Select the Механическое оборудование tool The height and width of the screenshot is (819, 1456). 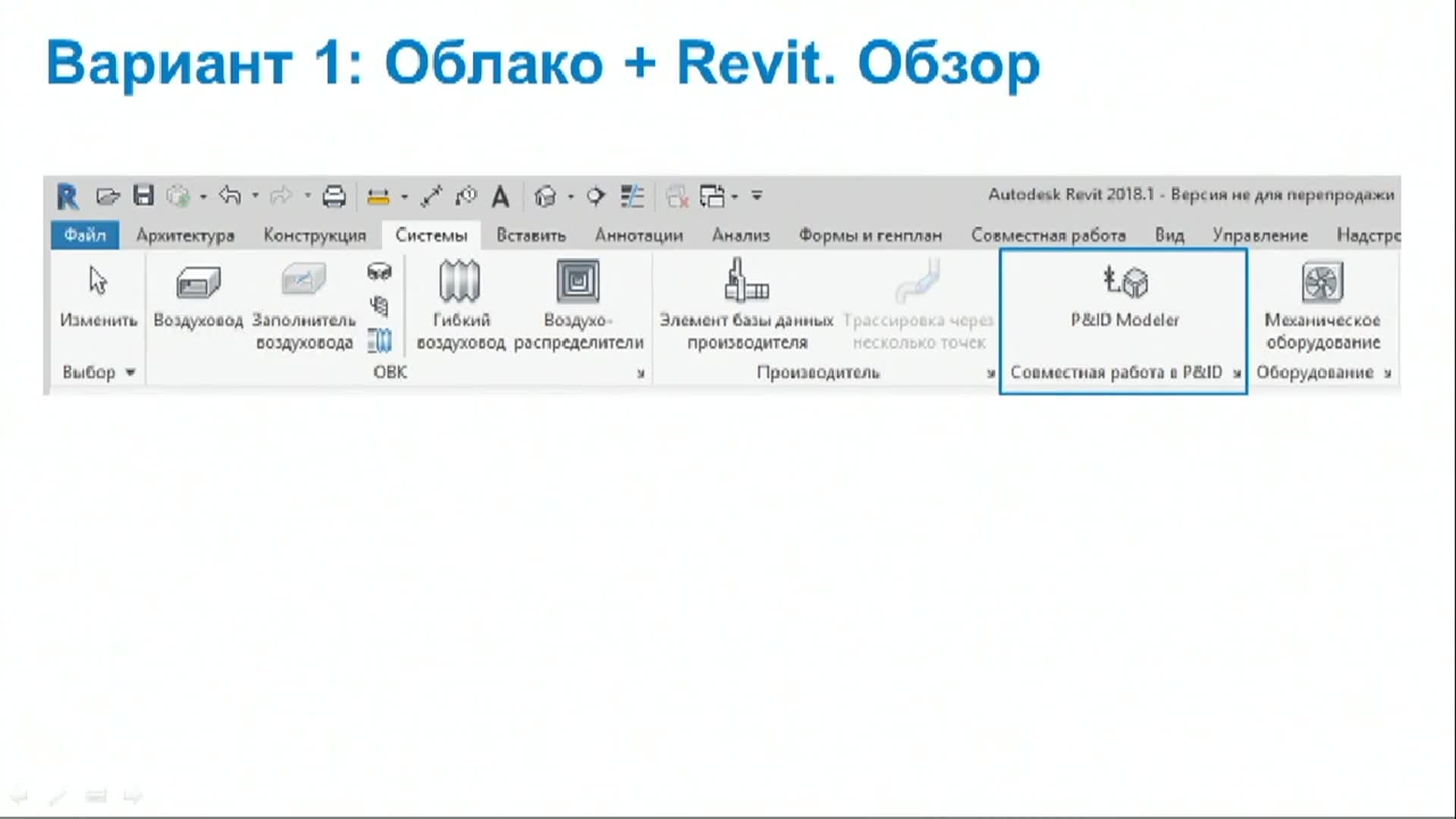pos(1323,307)
